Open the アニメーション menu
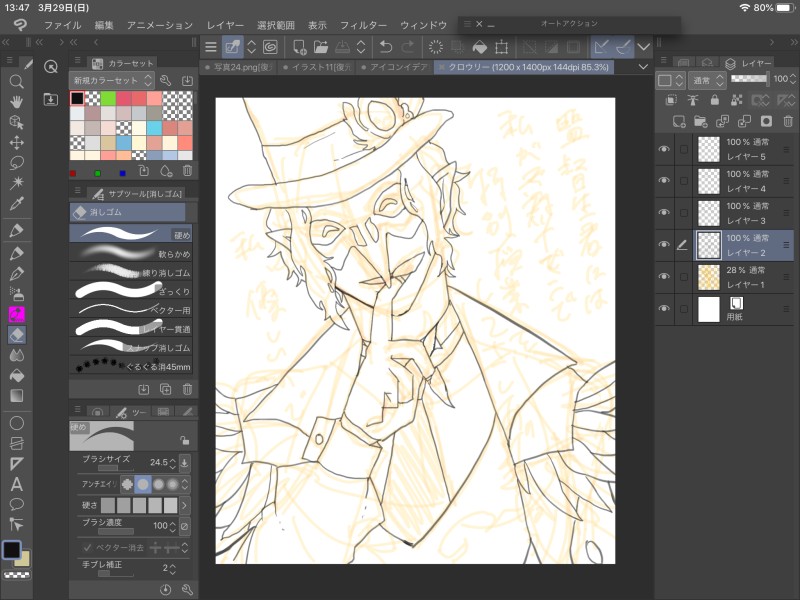The width and height of the screenshot is (800, 600). click(x=160, y=25)
